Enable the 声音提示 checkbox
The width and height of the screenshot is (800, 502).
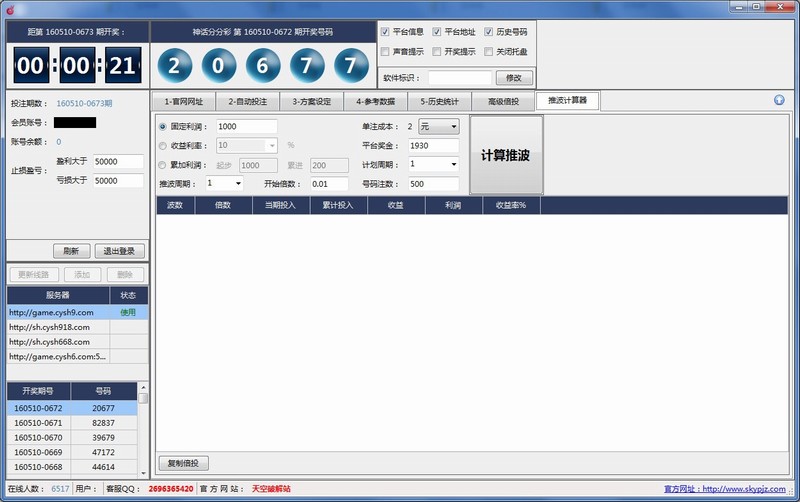[x=386, y=51]
